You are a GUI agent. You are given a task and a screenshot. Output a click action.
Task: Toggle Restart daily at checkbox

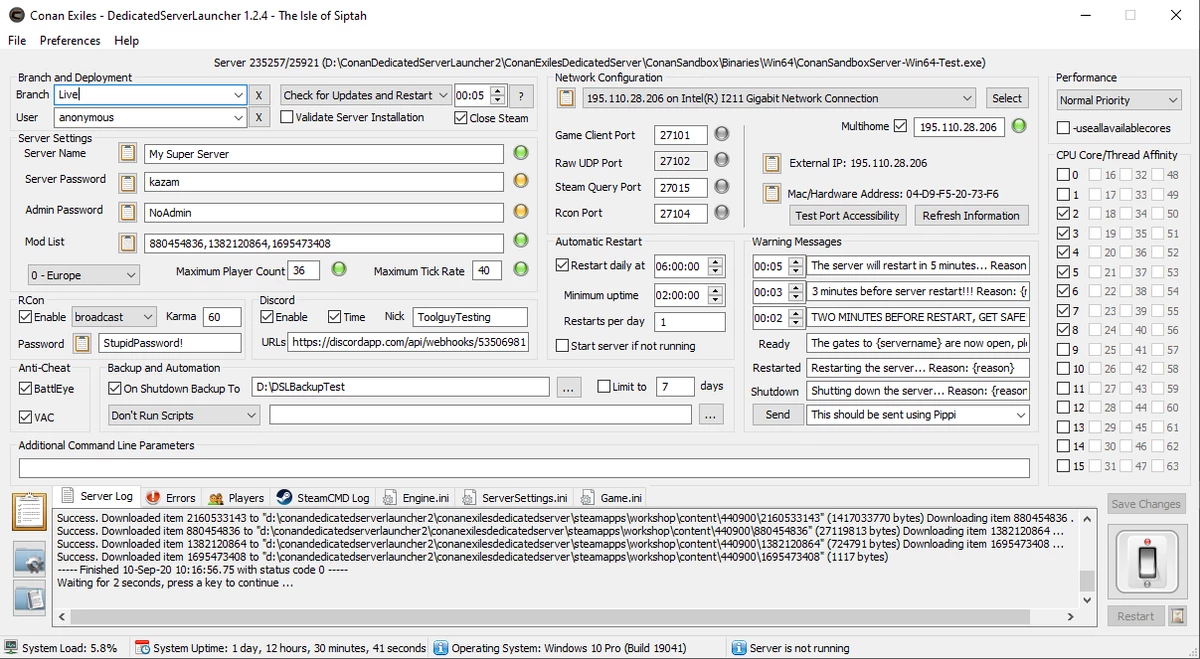click(x=562, y=266)
